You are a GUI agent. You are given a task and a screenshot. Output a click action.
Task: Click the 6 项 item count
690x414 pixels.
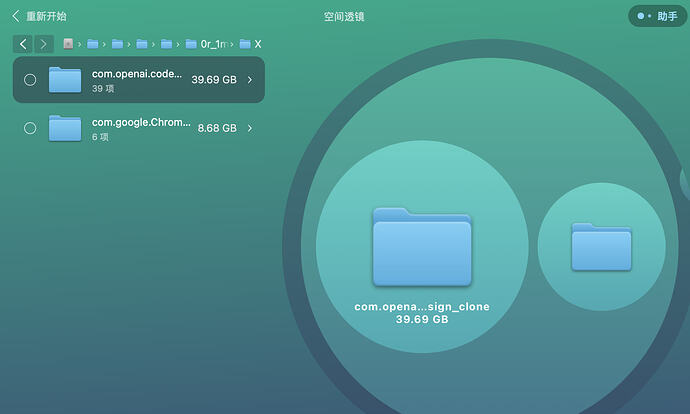100,137
